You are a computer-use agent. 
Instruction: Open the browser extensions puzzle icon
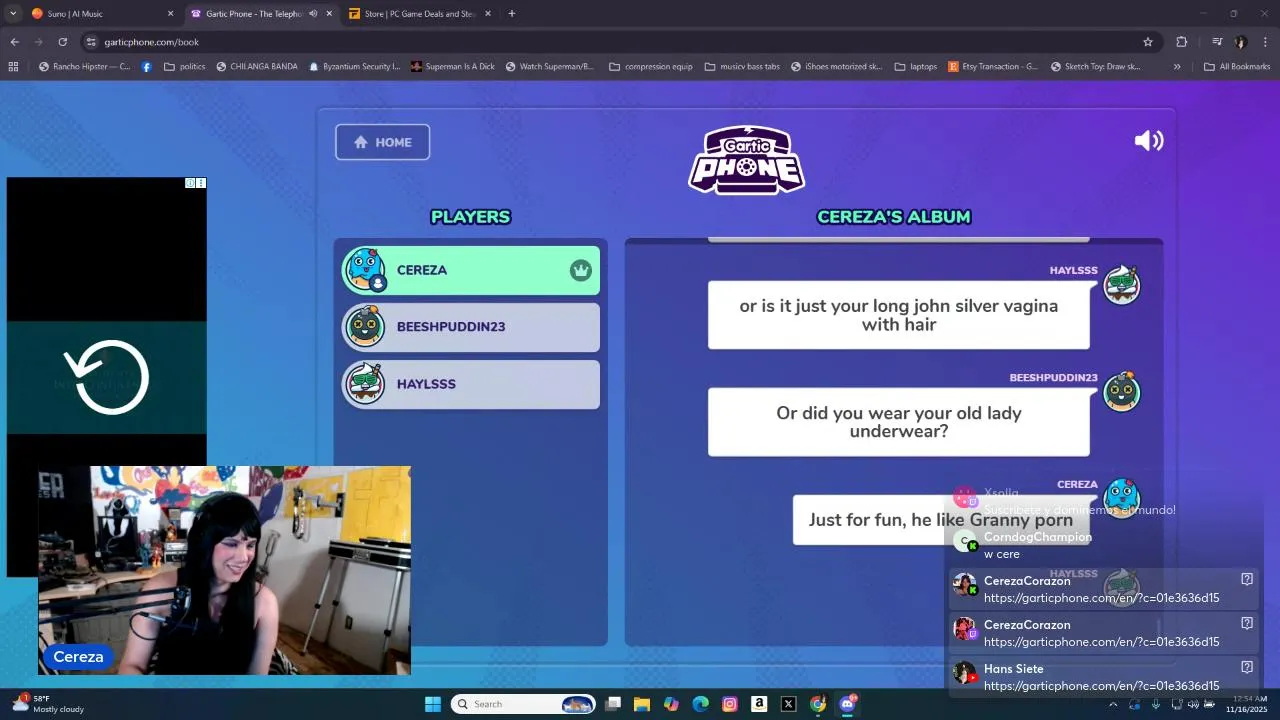(x=1181, y=42)
